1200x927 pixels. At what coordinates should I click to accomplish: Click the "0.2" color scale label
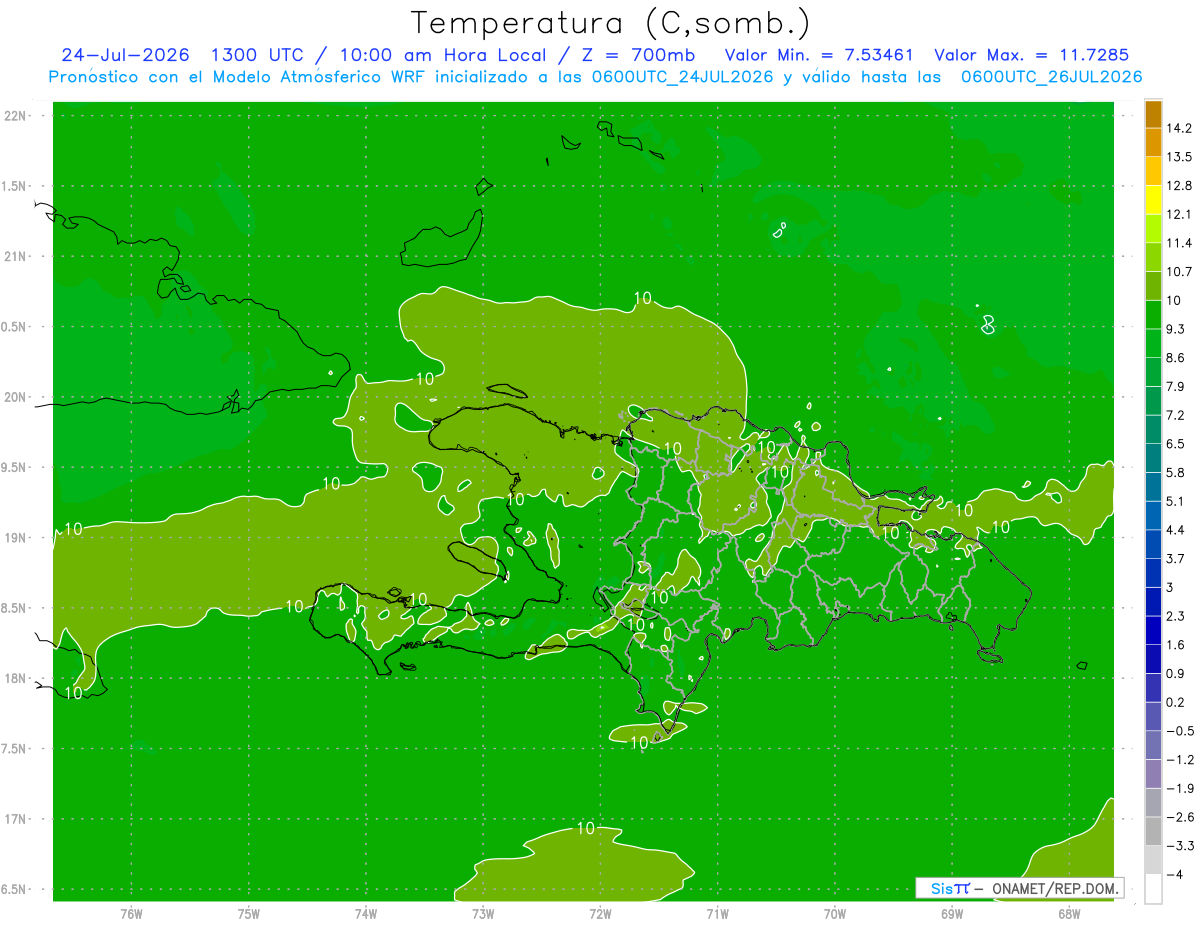point(1176,702)
